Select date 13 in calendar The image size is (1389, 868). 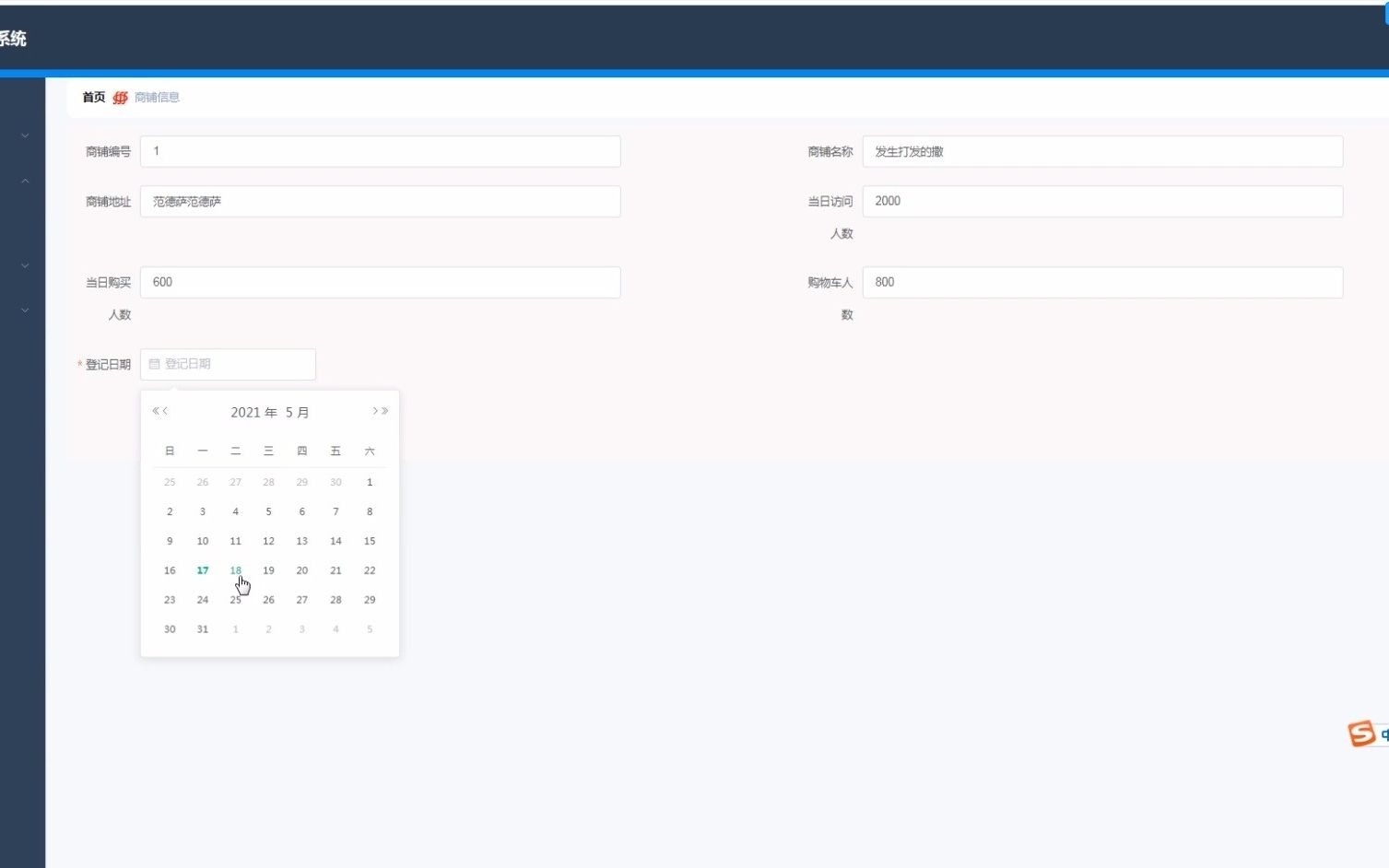pos(301,541)
